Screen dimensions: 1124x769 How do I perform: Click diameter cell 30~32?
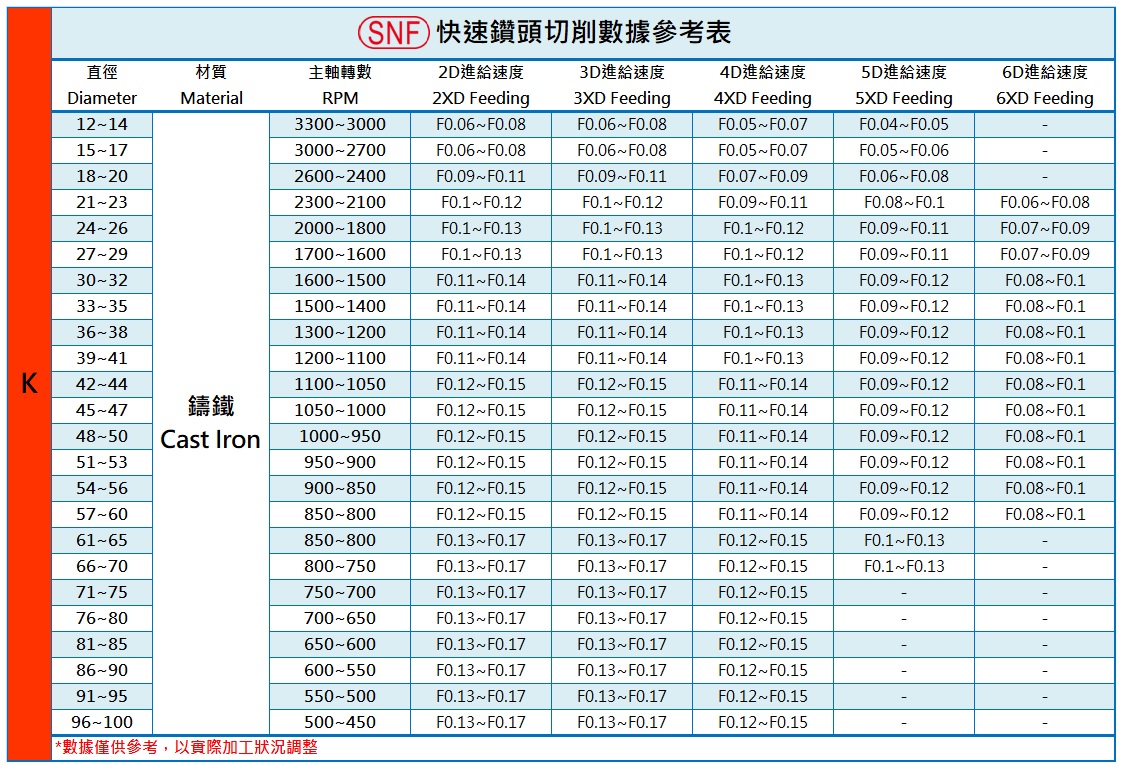pyautogui.click(x=102, y=280)
